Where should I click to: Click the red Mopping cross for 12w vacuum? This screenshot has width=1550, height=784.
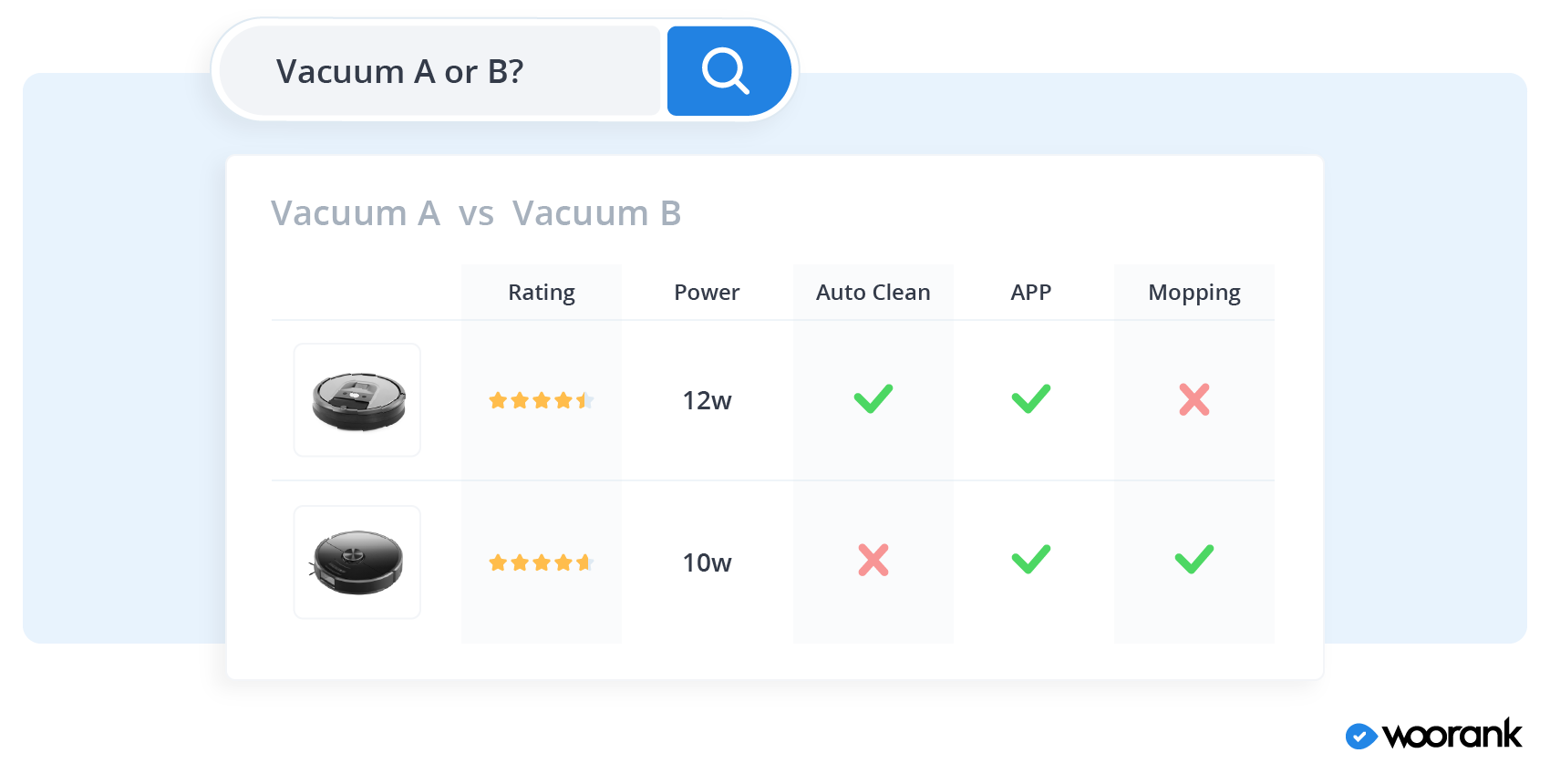click(1193, 399)
